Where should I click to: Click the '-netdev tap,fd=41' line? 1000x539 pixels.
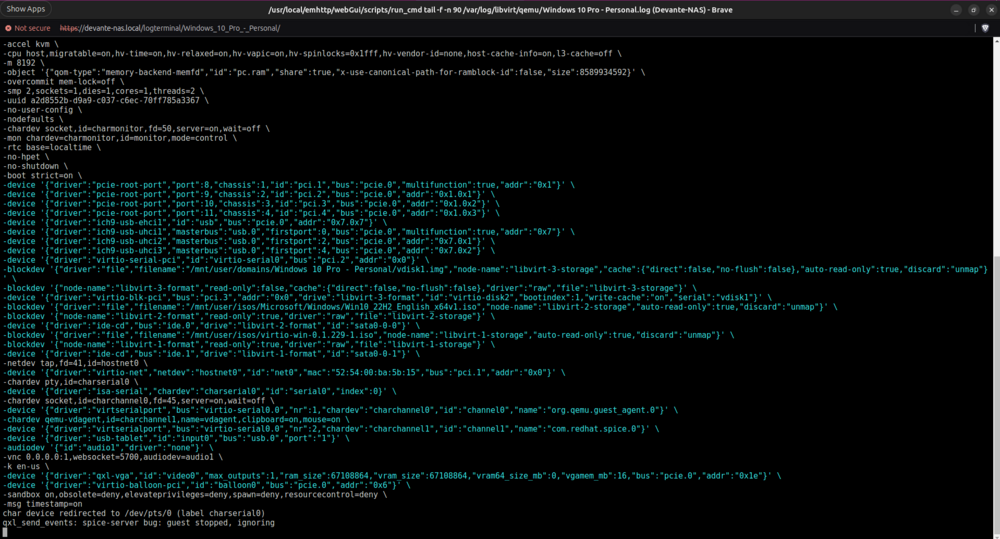pyautogui.click(x=75, y=363)
